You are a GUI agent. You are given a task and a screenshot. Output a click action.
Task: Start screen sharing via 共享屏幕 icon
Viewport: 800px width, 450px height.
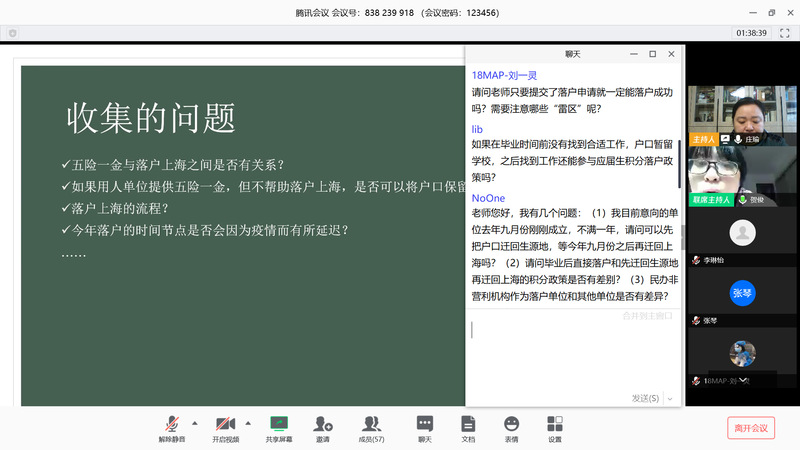(x=279, y=427)
